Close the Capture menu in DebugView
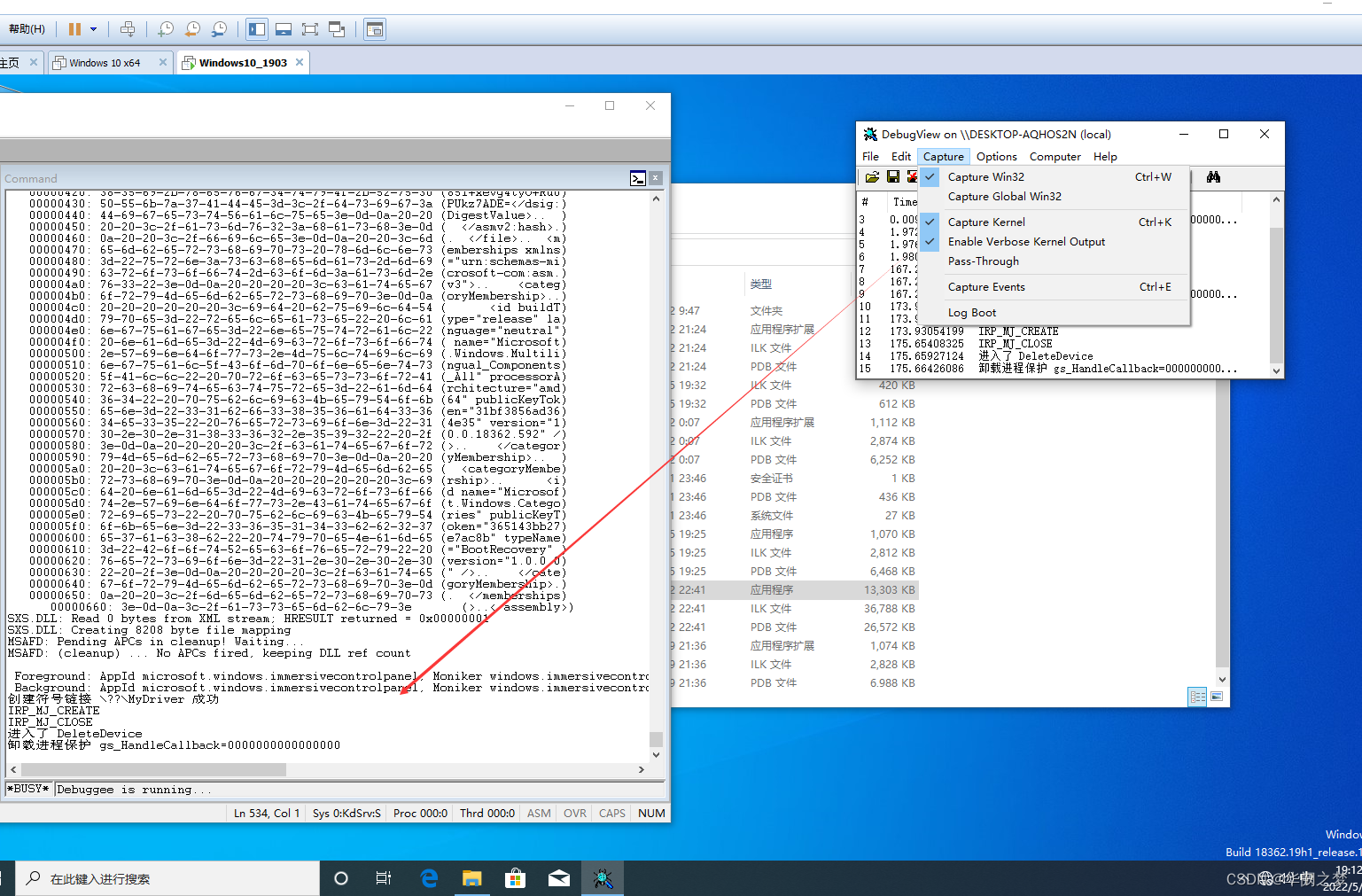This screenshot has width=1362, height=896. 943,156
